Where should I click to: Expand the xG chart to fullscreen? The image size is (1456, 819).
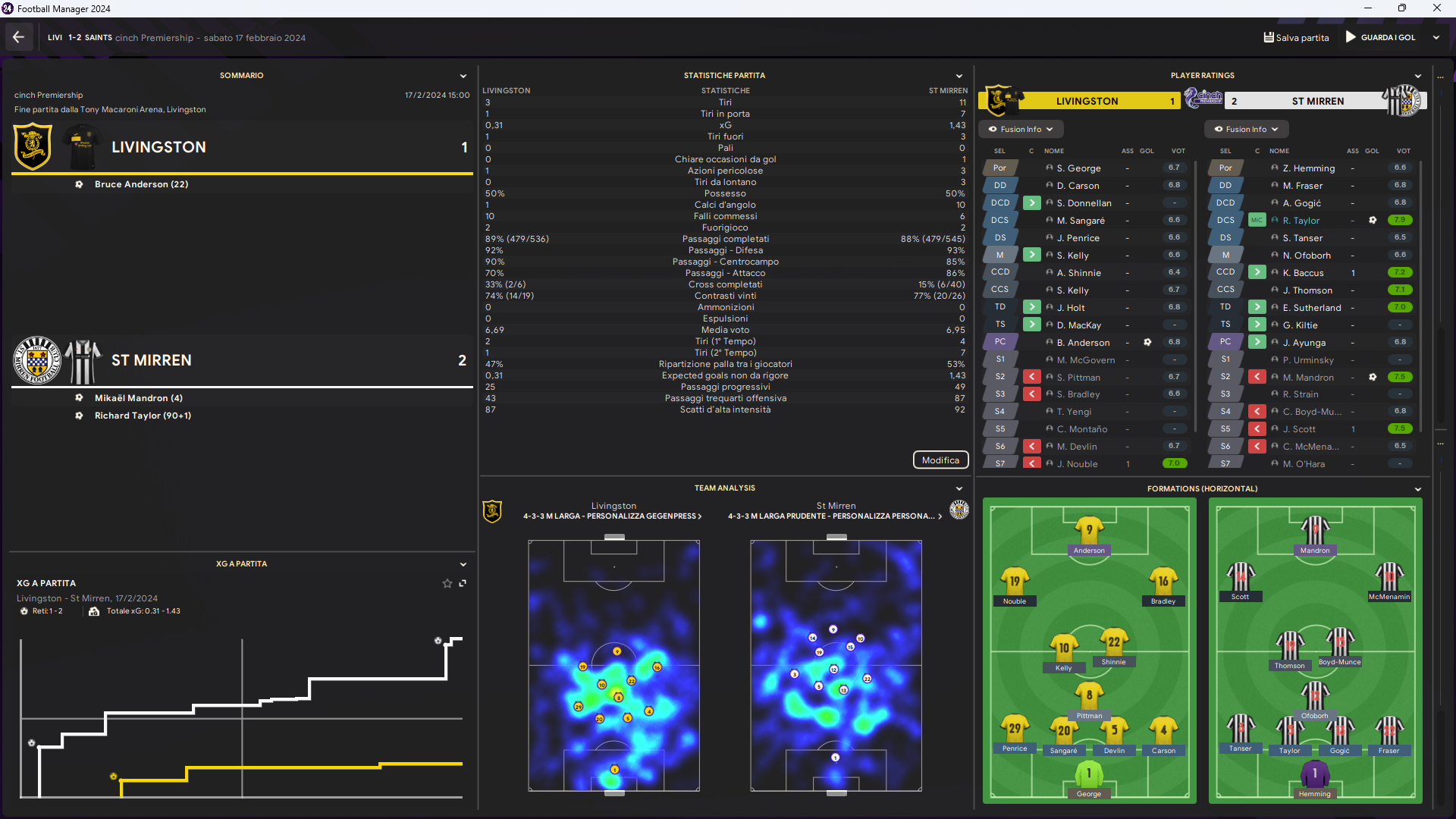click(x=463, y=583)
